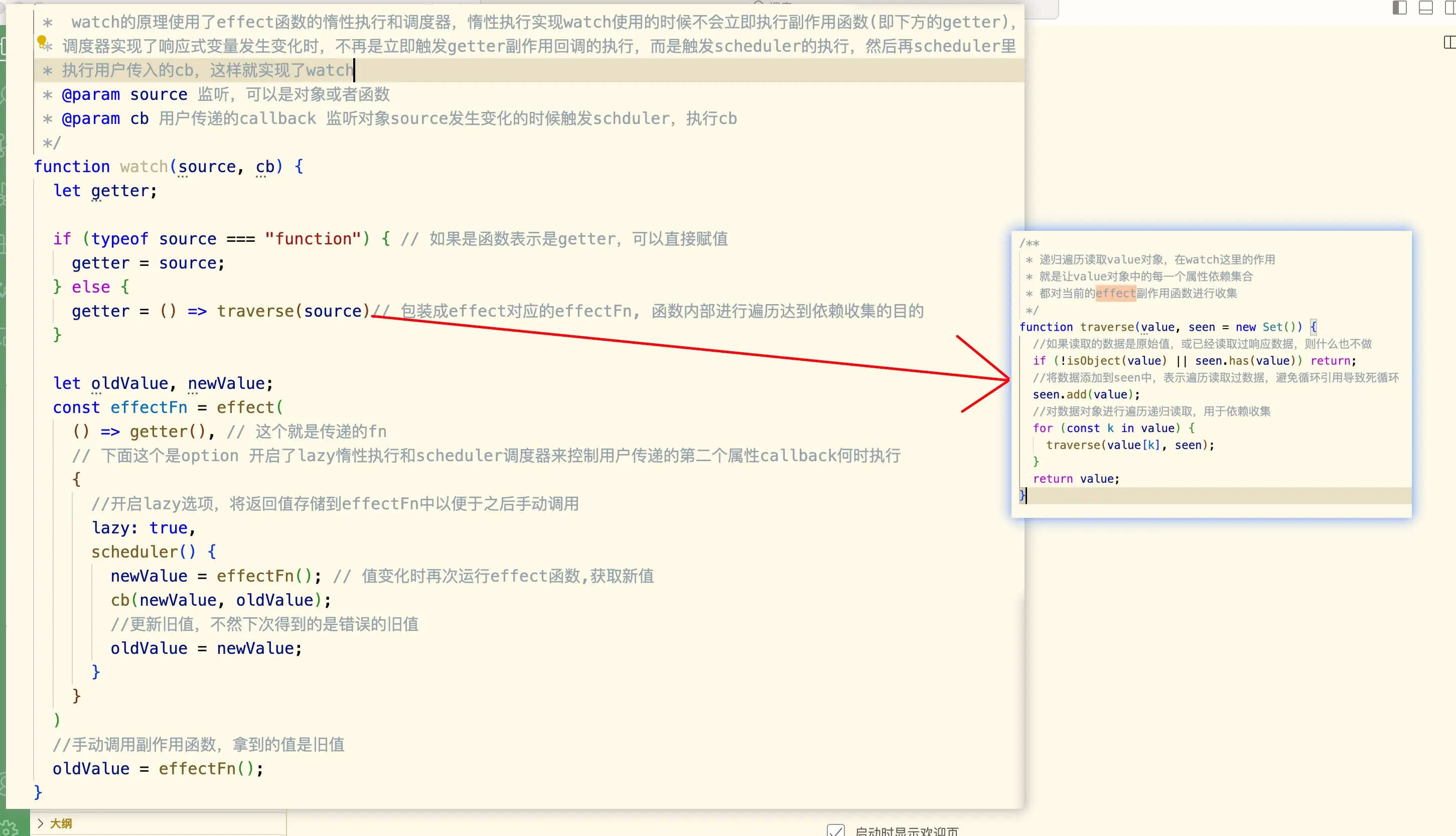Viewport: 1456px width, 836px height.
Task: Click 'function traverse(value, seen = new Set())' line
Action: (1168, 327)
